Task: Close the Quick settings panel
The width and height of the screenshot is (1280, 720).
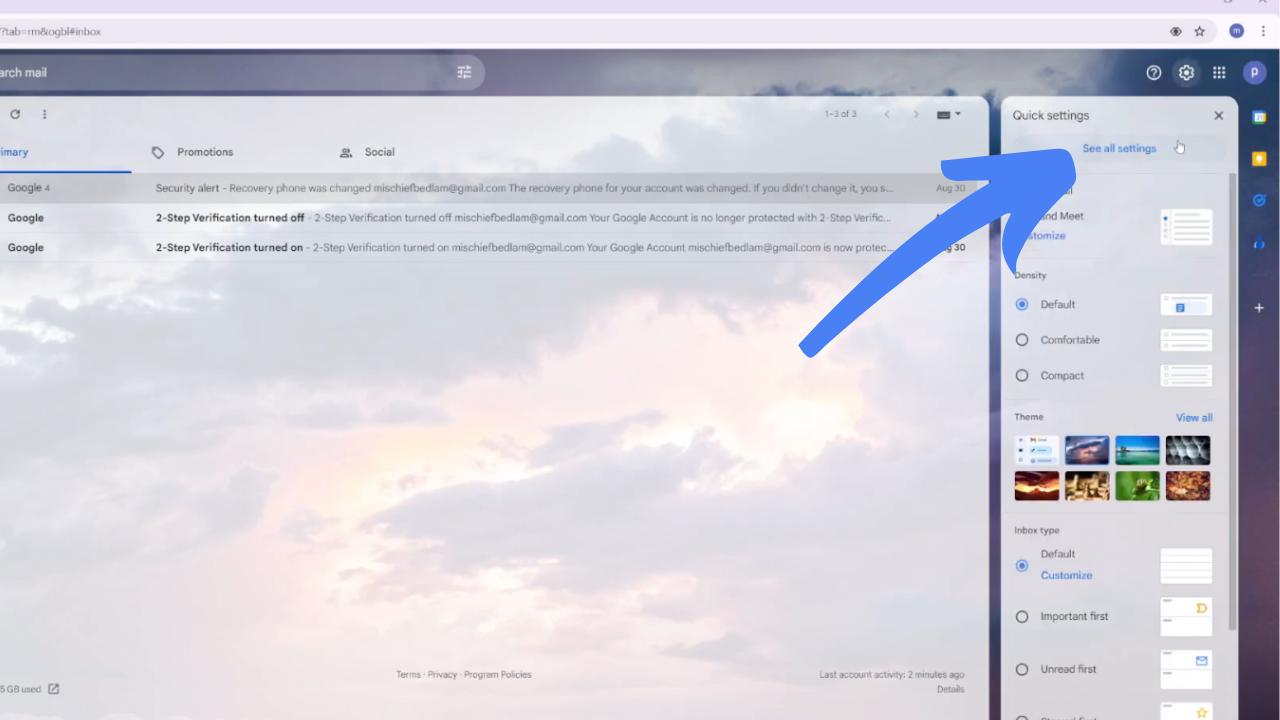Action: 1219,115
